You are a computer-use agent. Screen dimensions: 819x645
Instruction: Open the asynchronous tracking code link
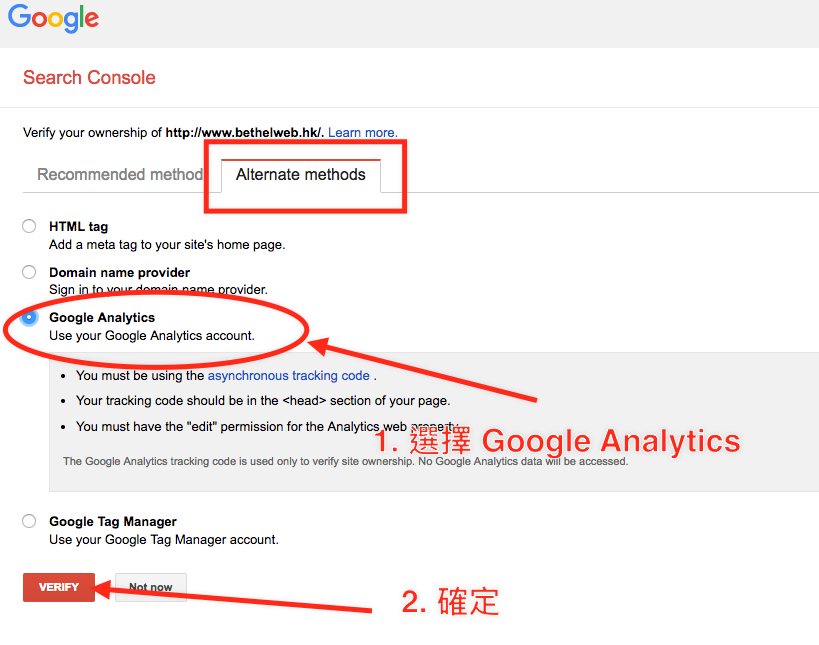[289, 376]
